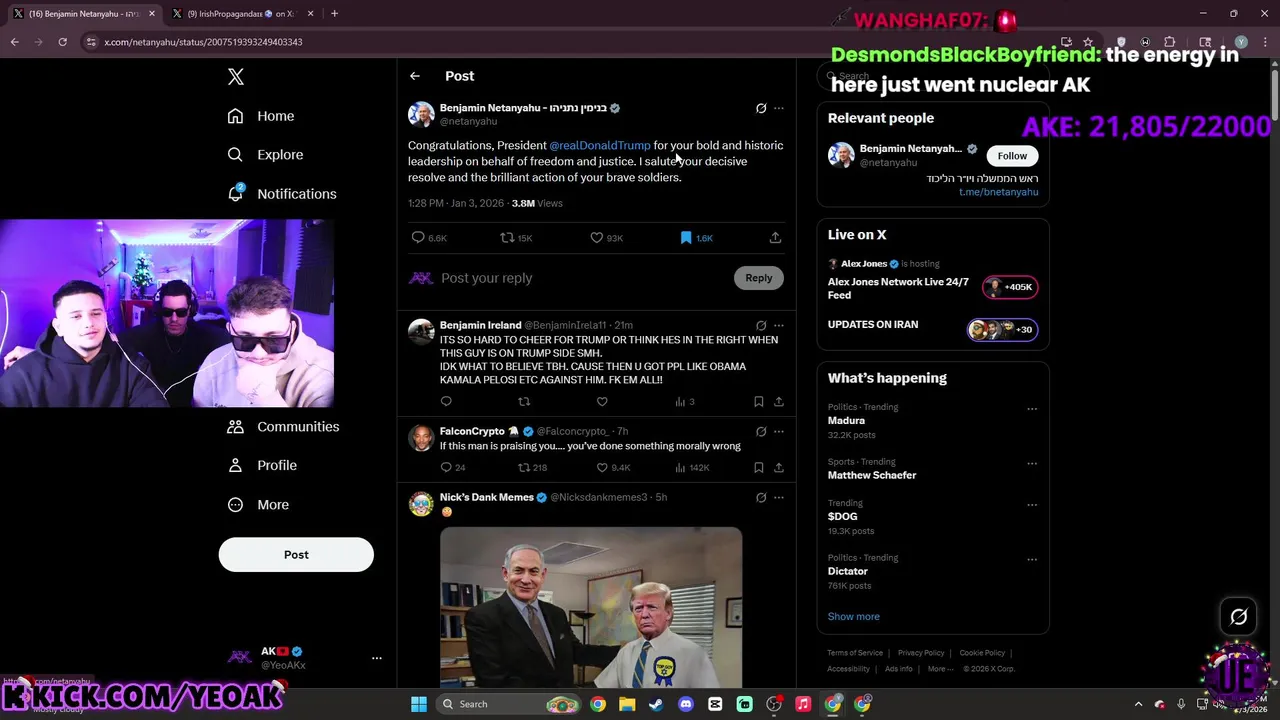Open more options on Benjamin Ireland reply

(779, 325)
